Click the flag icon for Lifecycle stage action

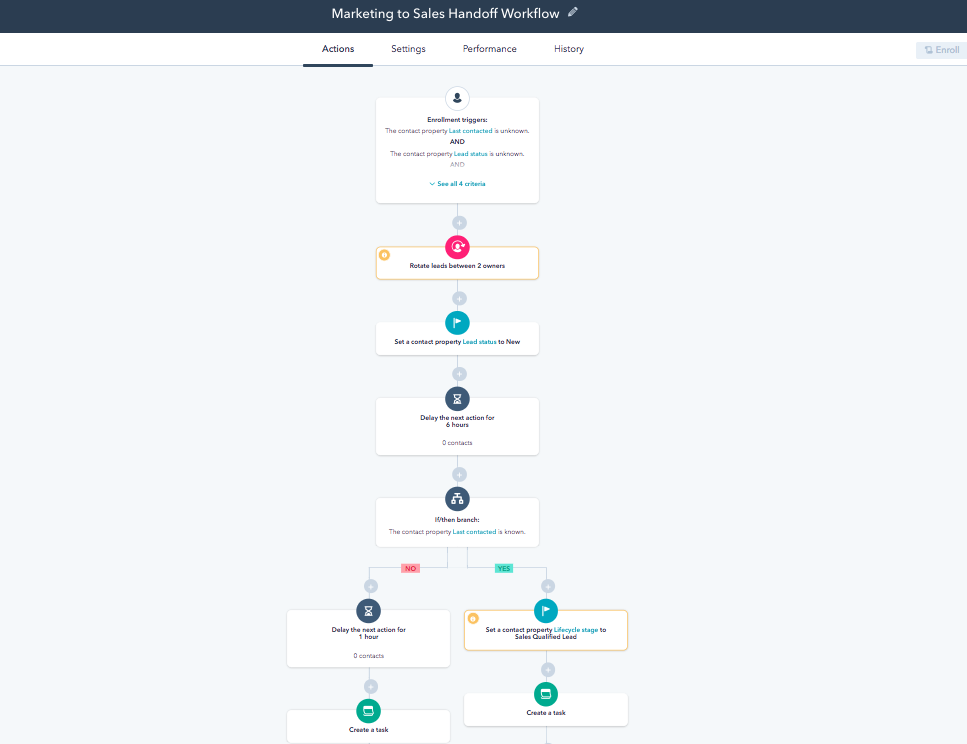pyautogui.click(x=546, y=610)
